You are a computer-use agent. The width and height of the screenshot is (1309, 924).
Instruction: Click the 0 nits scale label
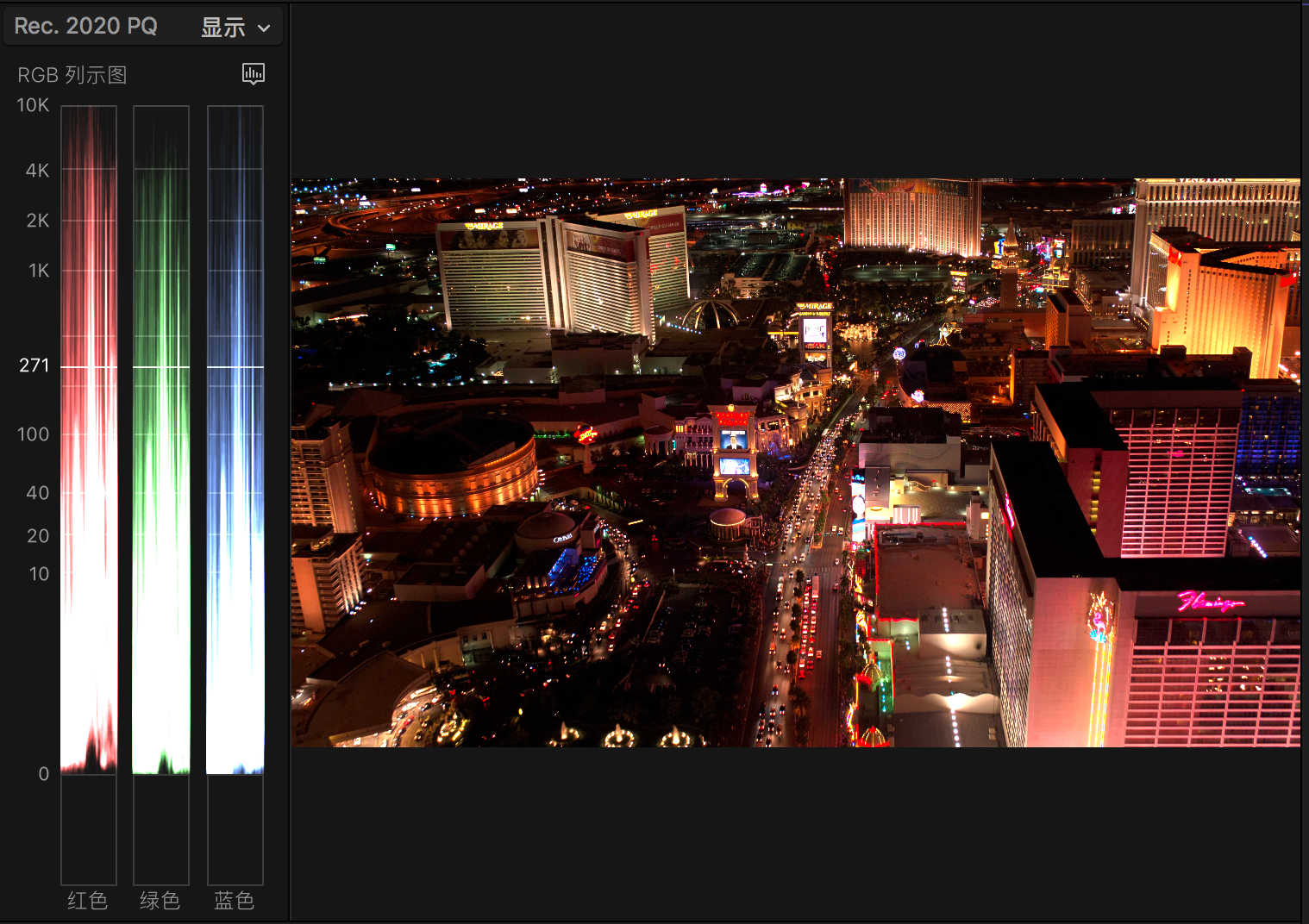click(x=43, y=774)
